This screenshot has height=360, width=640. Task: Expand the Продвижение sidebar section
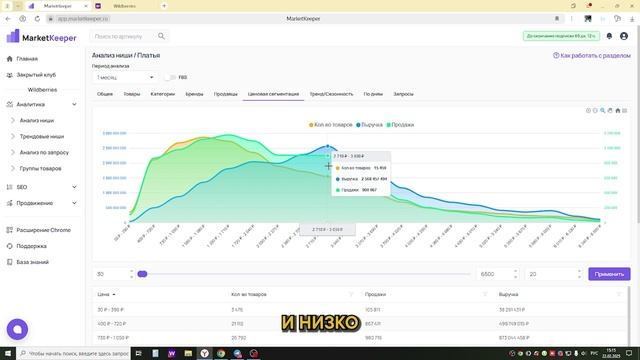point(74,203)
